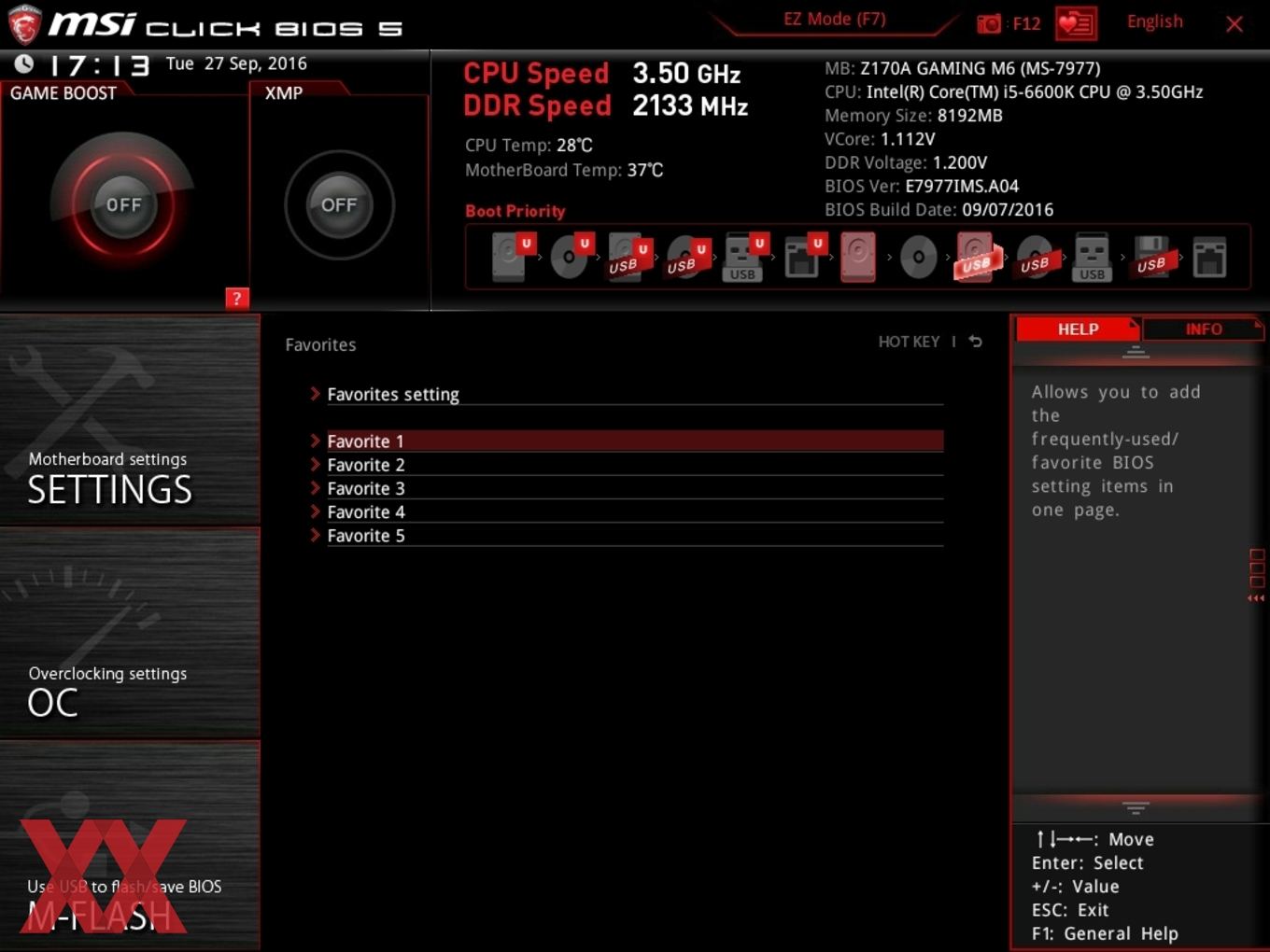Click the red question mark help icon
1270x952 pixels.
[x=236, y=298]
